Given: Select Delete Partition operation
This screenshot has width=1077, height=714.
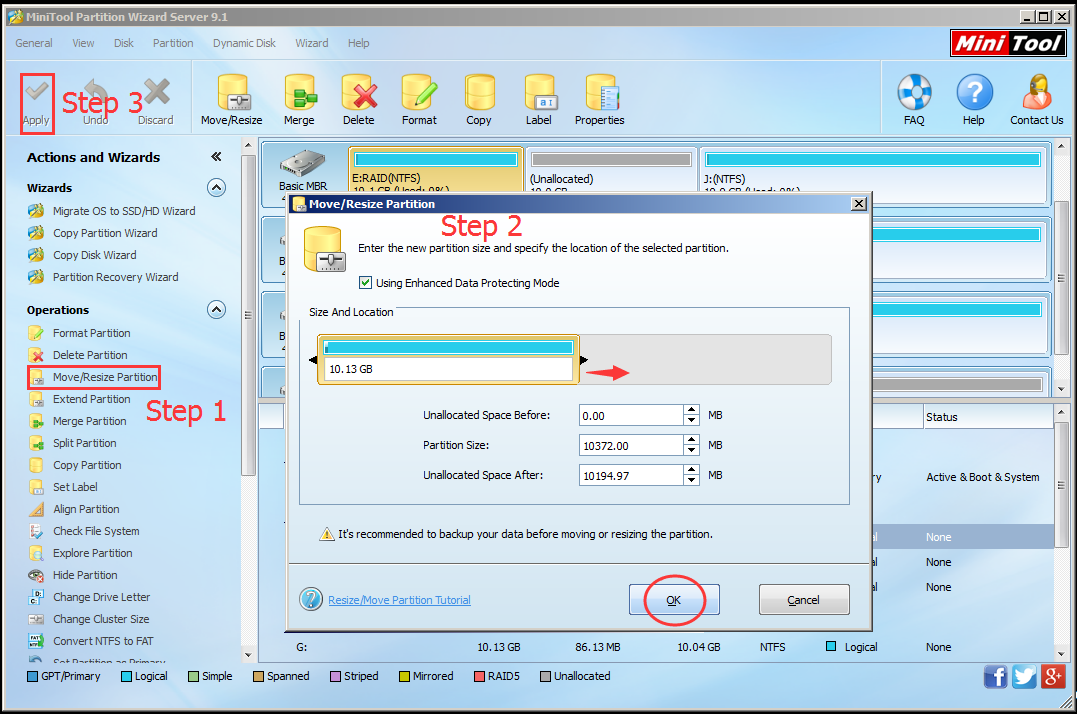Looking at the screenshot, I should [x=90, y=355].
